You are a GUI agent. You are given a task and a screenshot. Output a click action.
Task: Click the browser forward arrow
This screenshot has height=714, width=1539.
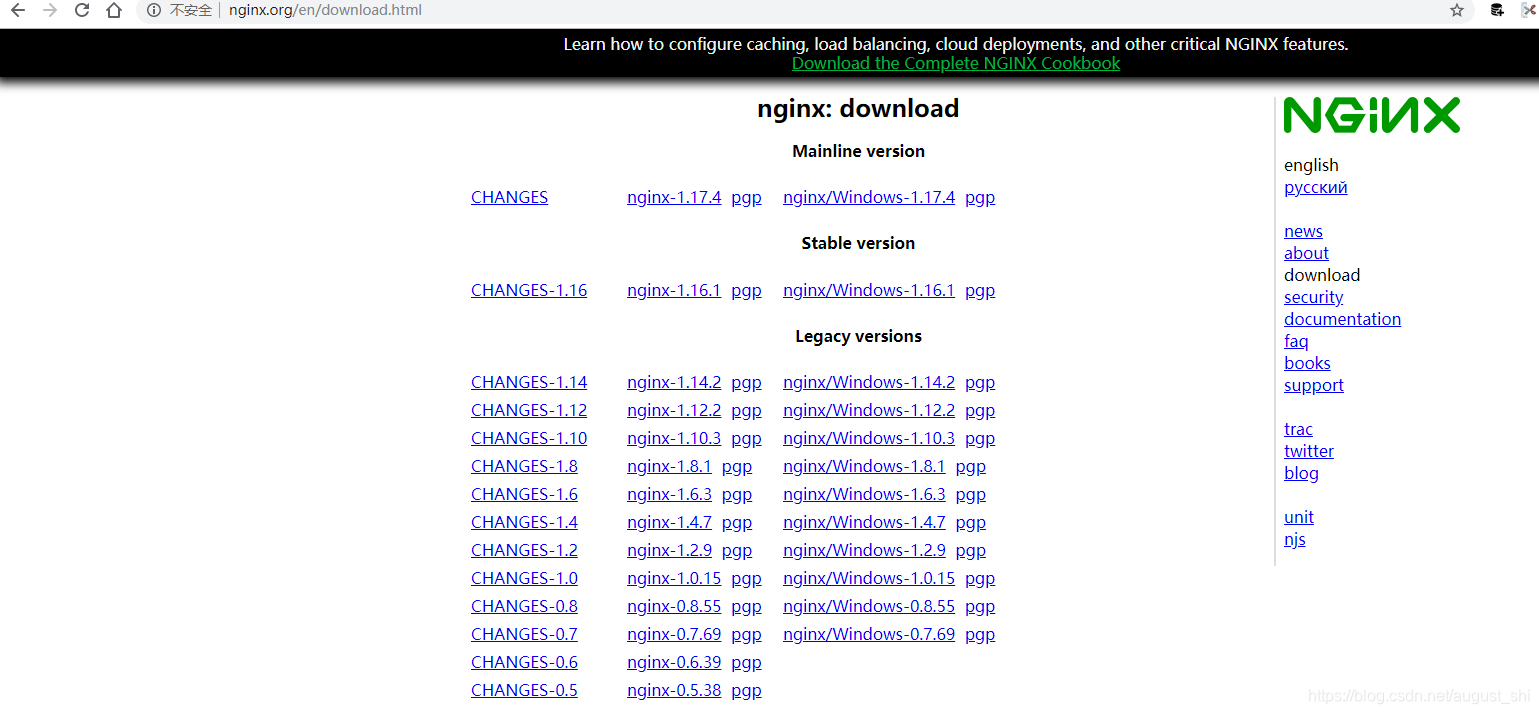tap(49, 11)
